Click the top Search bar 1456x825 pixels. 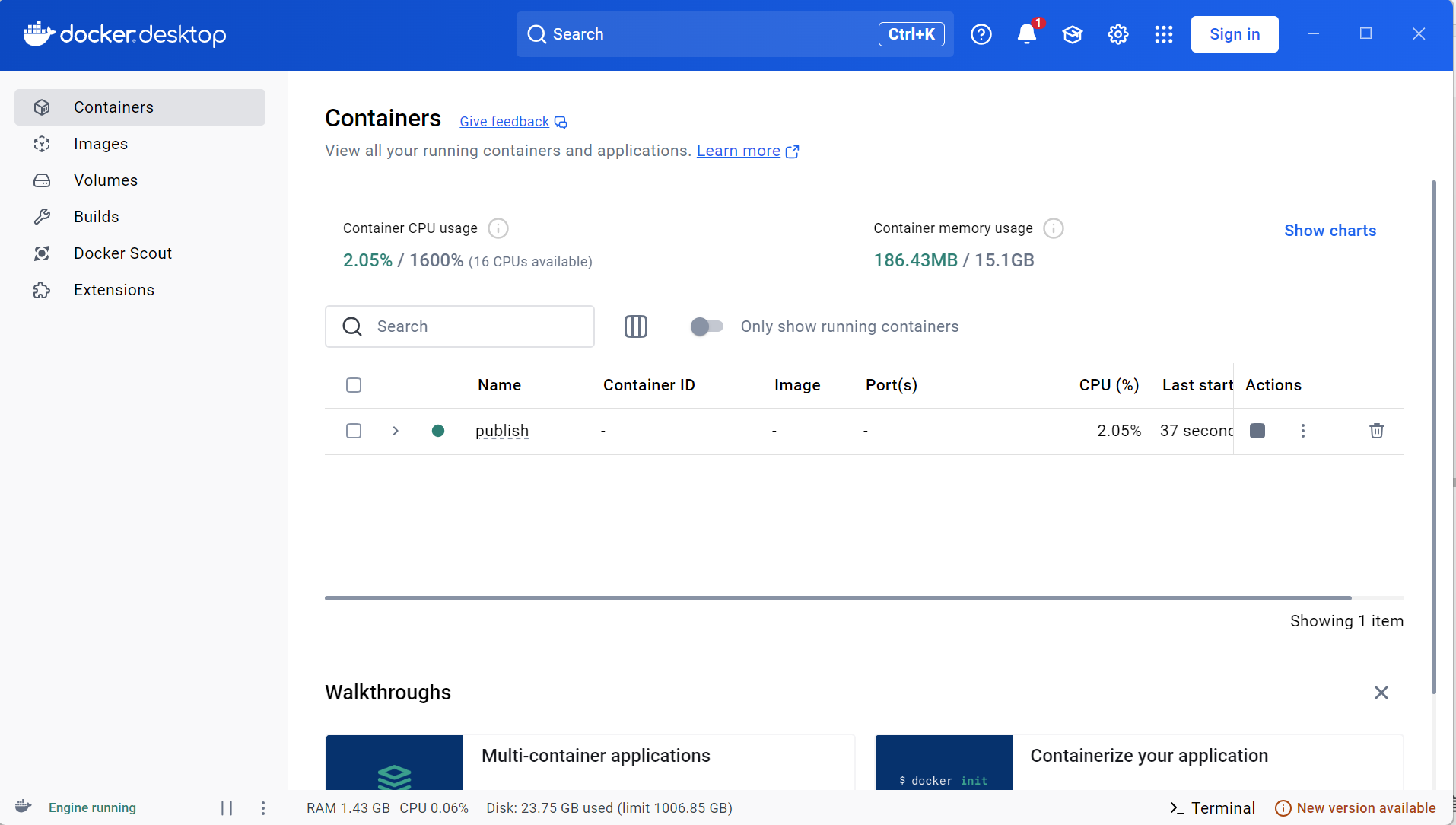click(735, 34)
